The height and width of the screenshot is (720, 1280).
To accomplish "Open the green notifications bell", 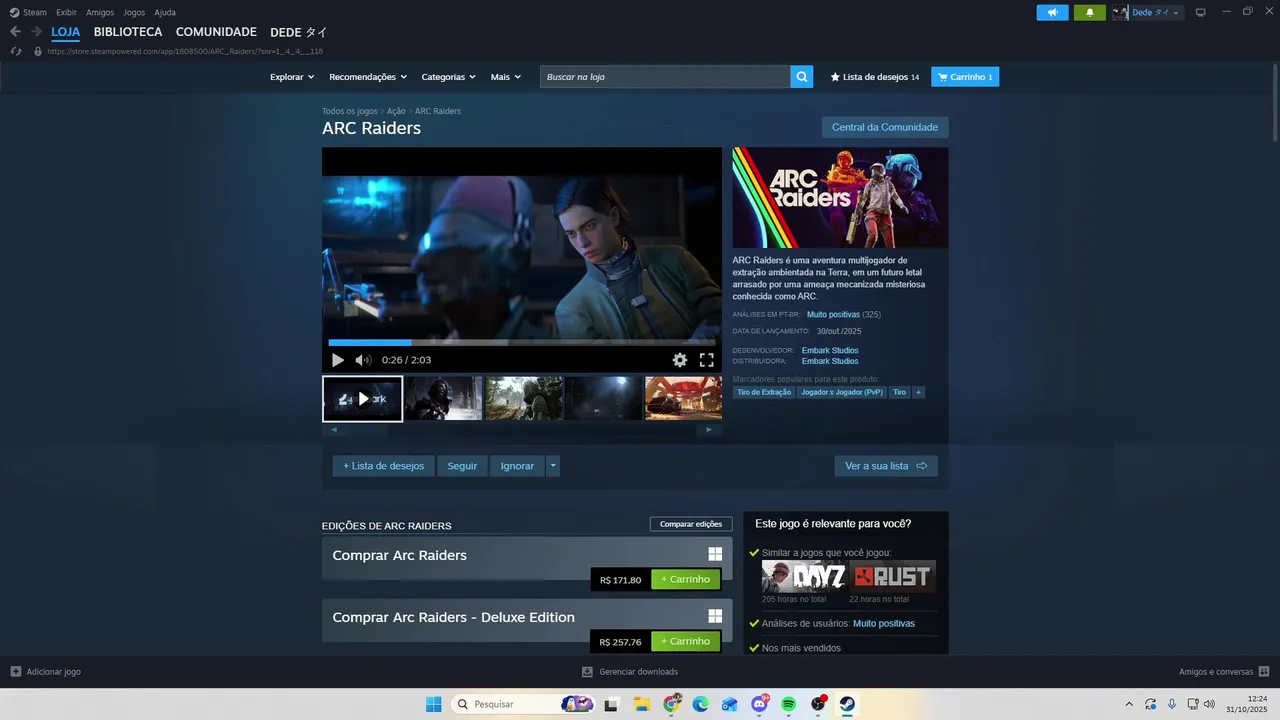I will tap(1090, 12).
